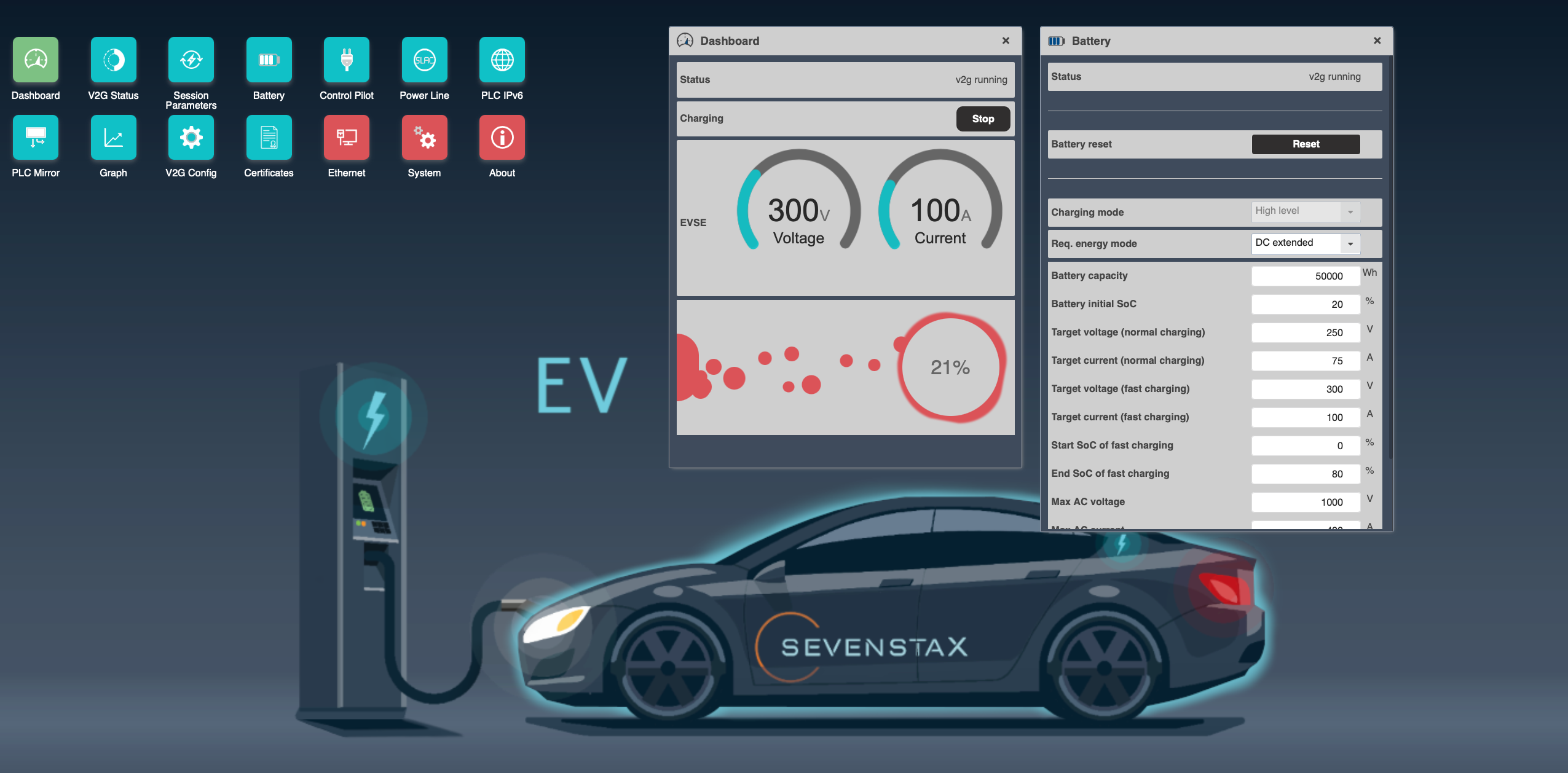Open the Graph icon
The image size is (1568, 773).
[x=113, y=138]
